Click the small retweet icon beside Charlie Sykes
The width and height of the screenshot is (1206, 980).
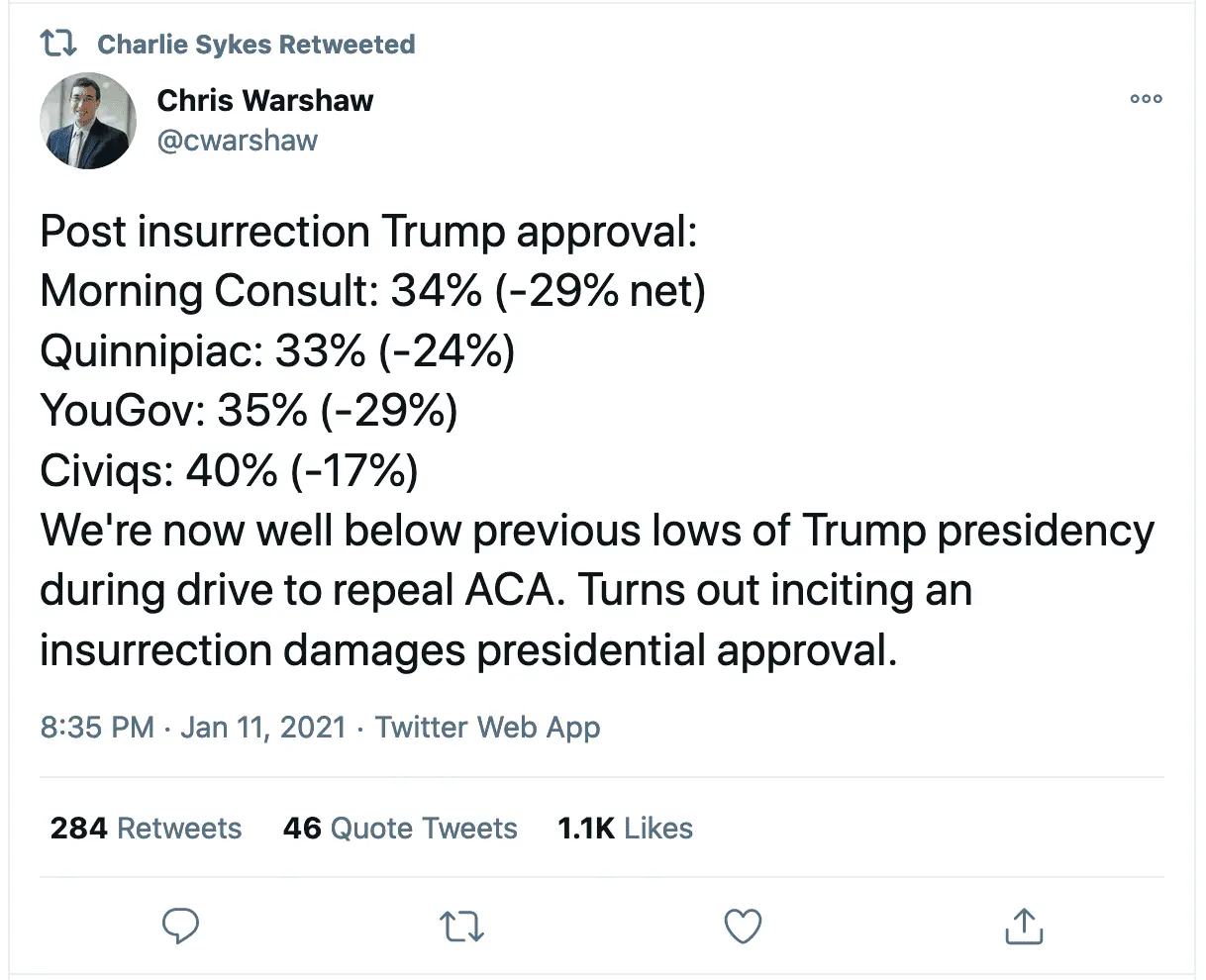coord(58,44)
